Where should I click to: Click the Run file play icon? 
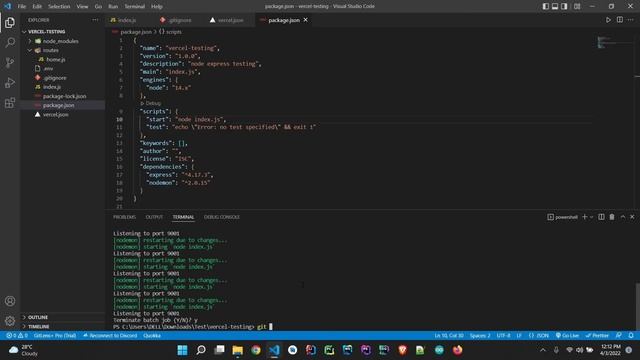point(608,20)
